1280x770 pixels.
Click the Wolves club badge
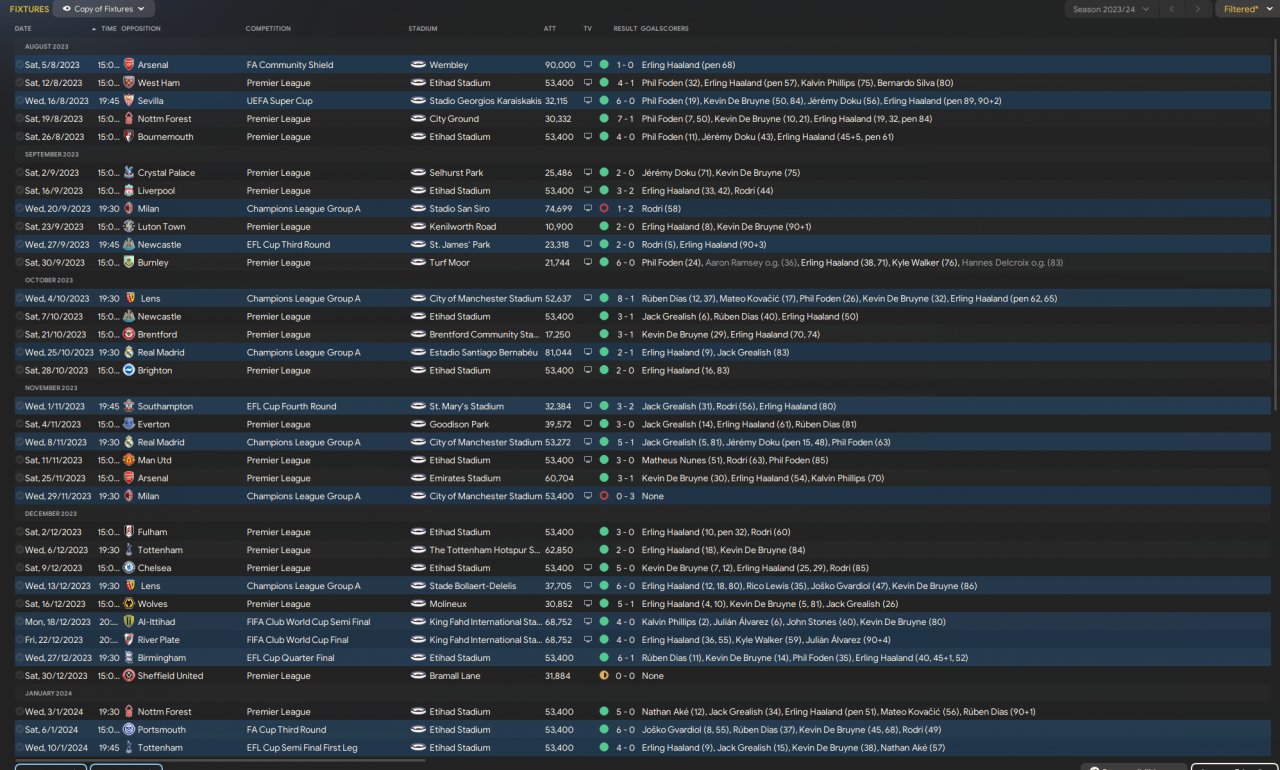129,605
